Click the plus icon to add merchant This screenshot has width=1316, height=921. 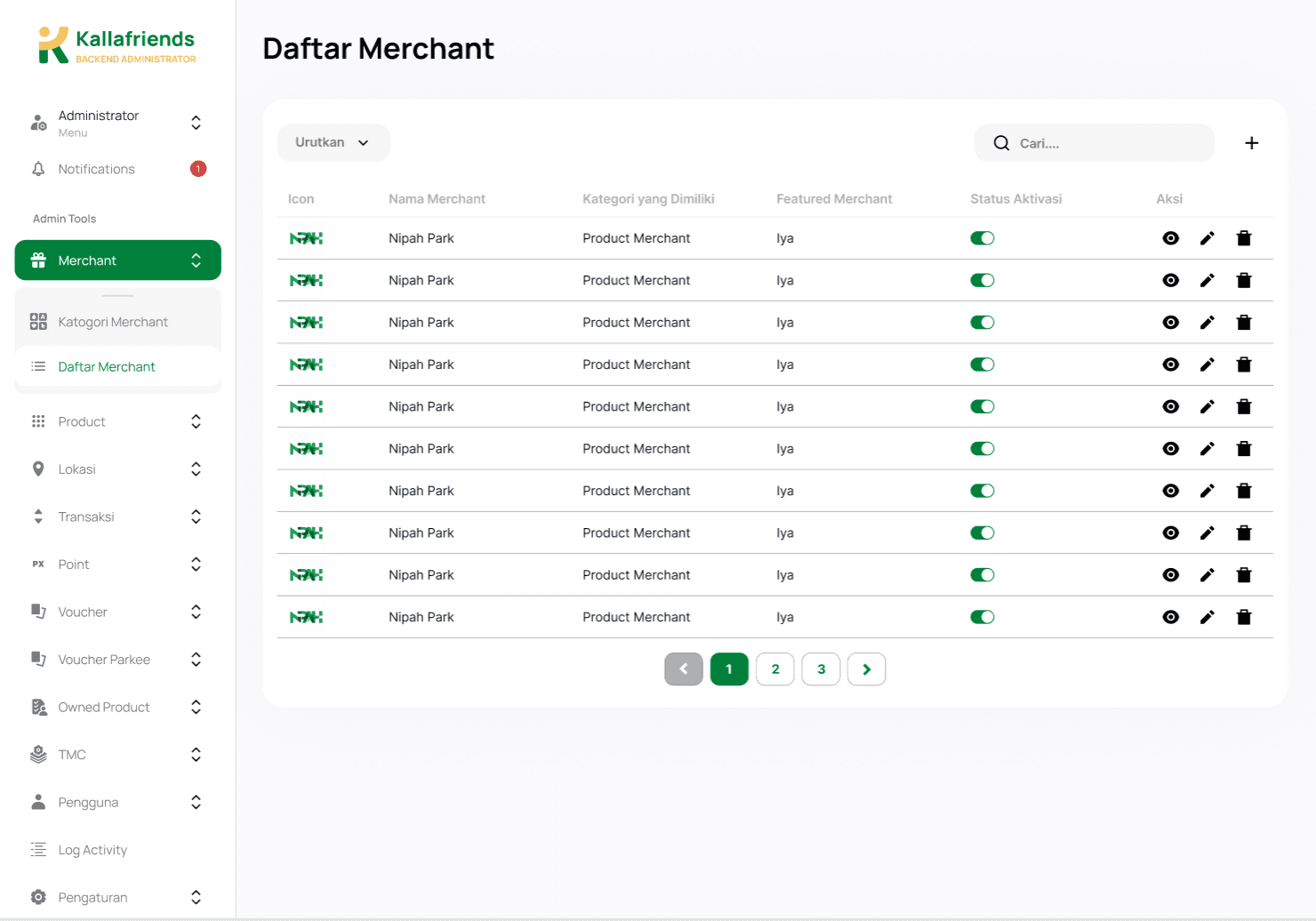(x=1251, y=143)
